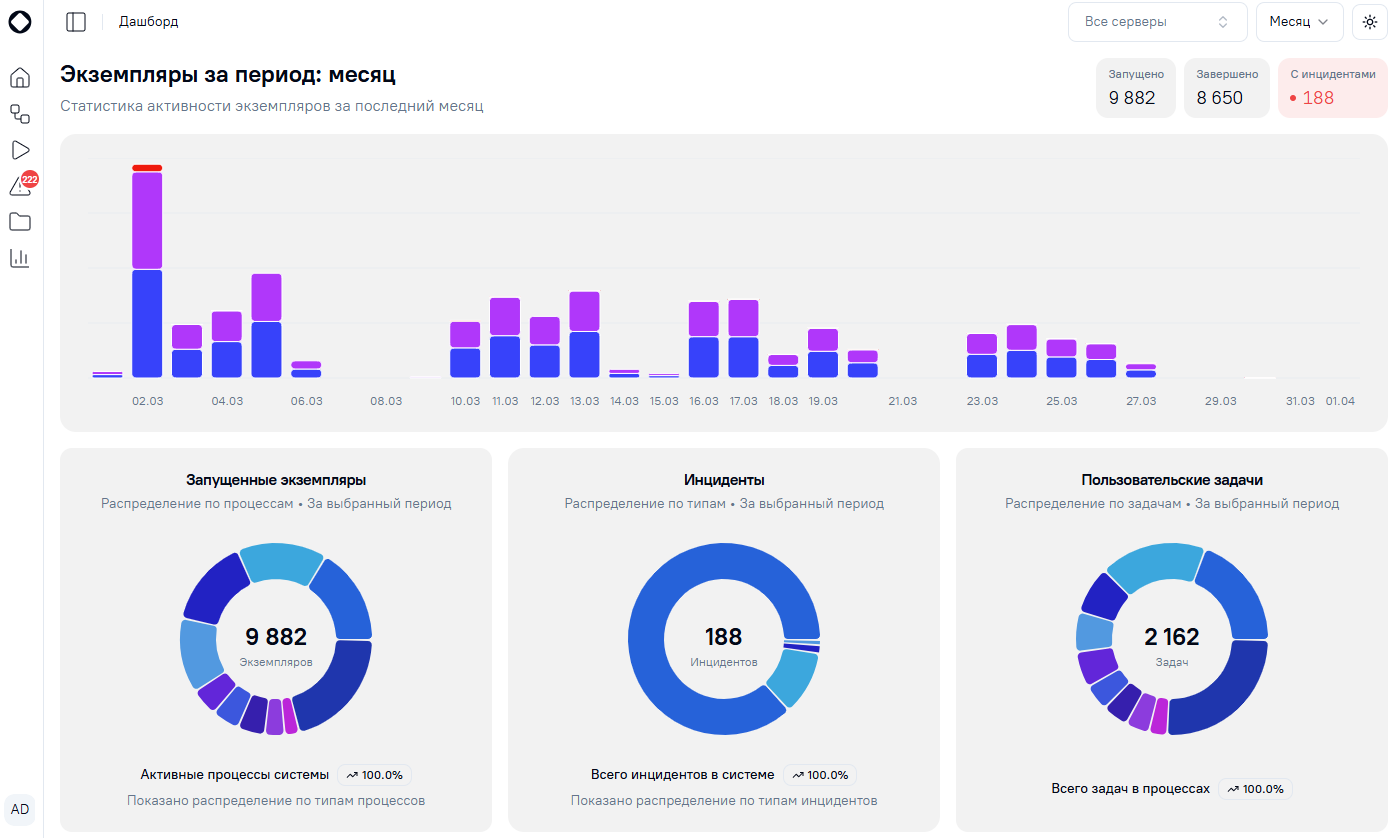1398x838 pixels.
Task: Open the bar chart statistics sidebar icon
Action: tap(20, 258)
